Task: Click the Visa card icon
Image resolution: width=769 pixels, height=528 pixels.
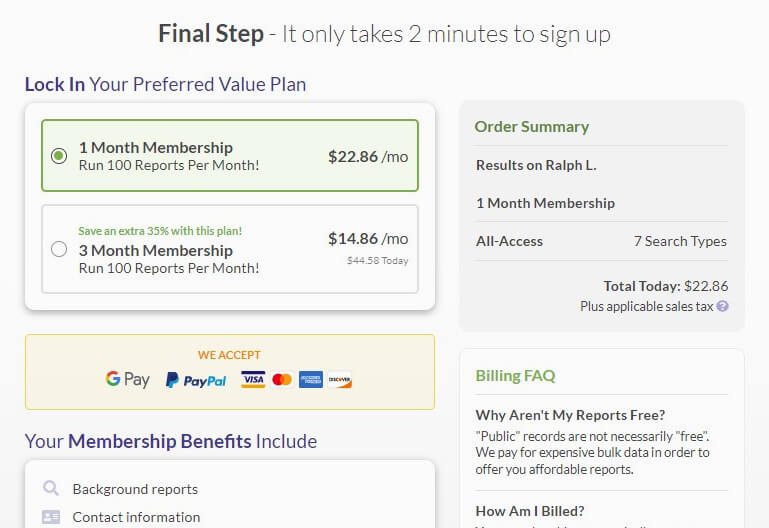Action: click(x=253, y=379)
